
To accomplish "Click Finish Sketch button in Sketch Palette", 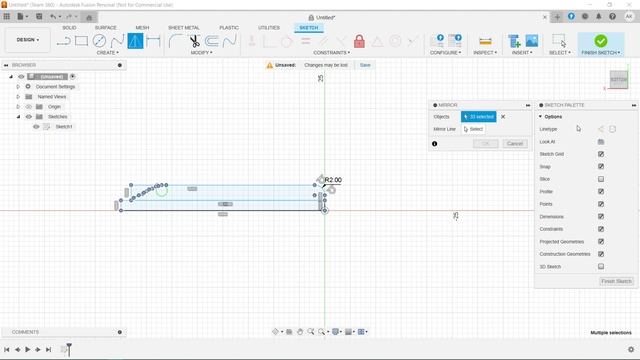I will (x=616, y=281).
